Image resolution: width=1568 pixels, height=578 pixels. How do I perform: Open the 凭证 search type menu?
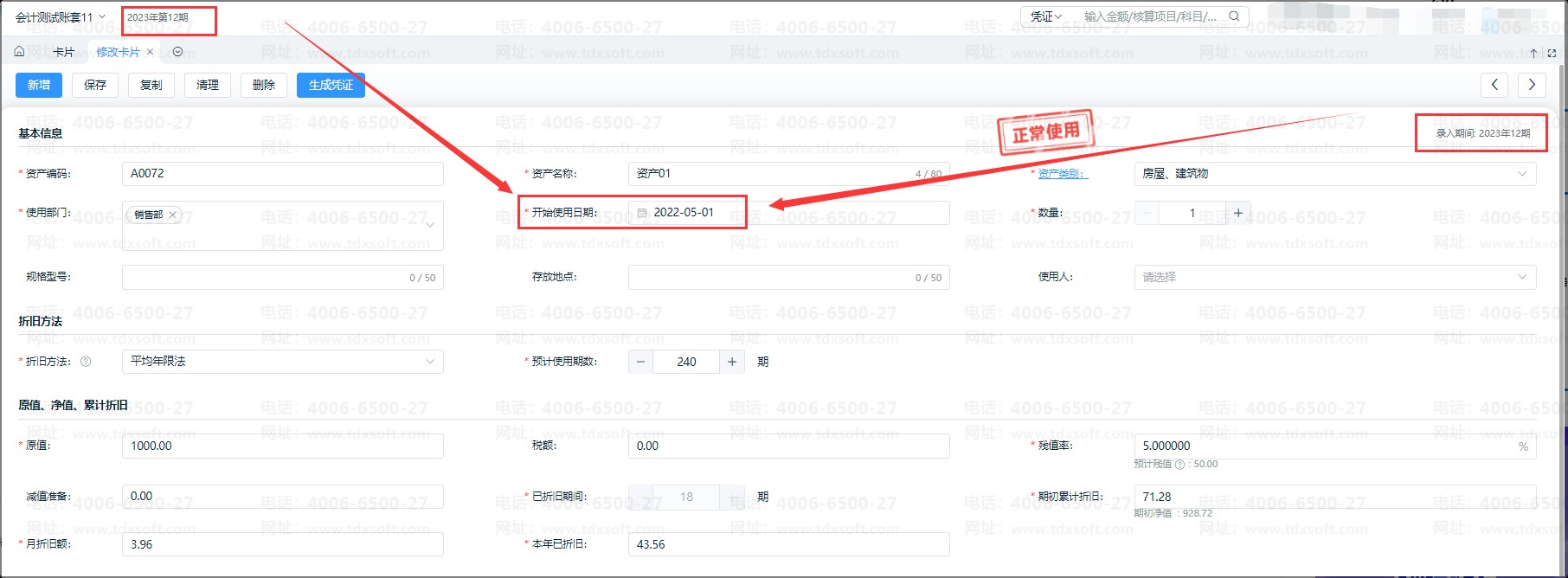(1046, 16)
